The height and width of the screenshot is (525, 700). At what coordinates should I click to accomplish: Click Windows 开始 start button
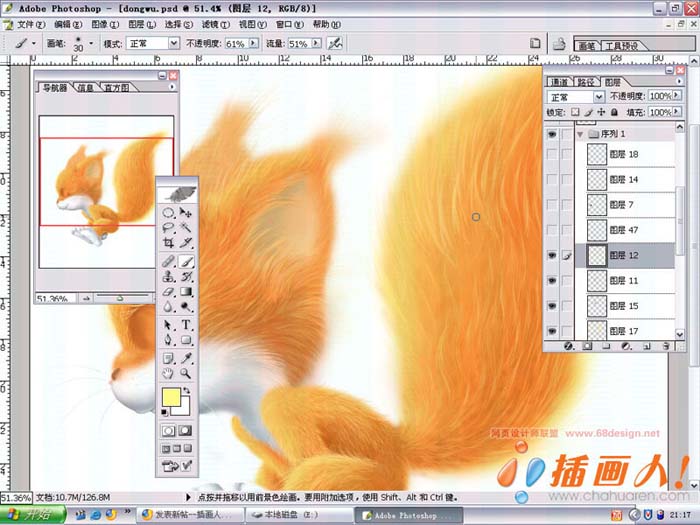point(32,515)
